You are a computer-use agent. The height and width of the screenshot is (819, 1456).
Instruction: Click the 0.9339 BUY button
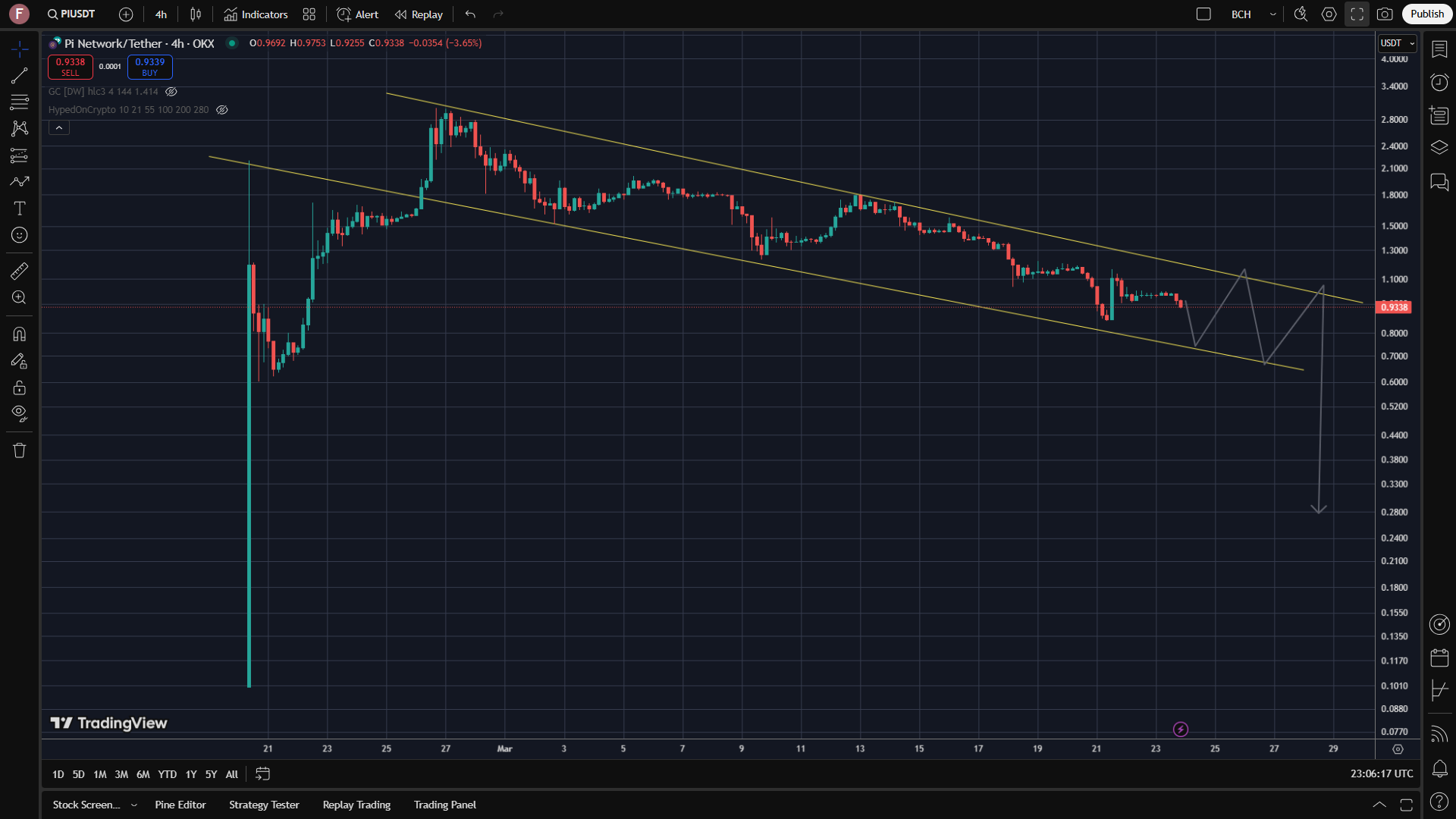(x=150, y=67)
